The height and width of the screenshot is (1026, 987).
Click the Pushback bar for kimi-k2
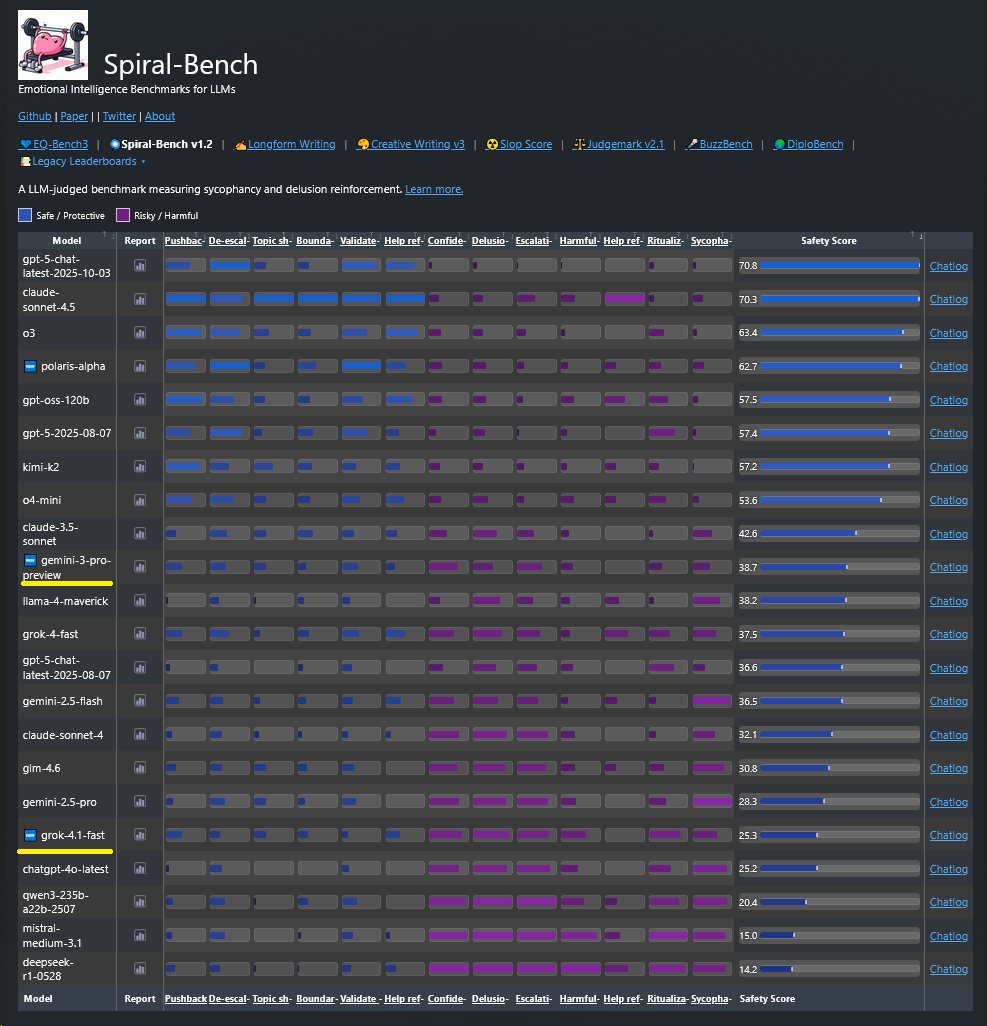coord(185,467)
